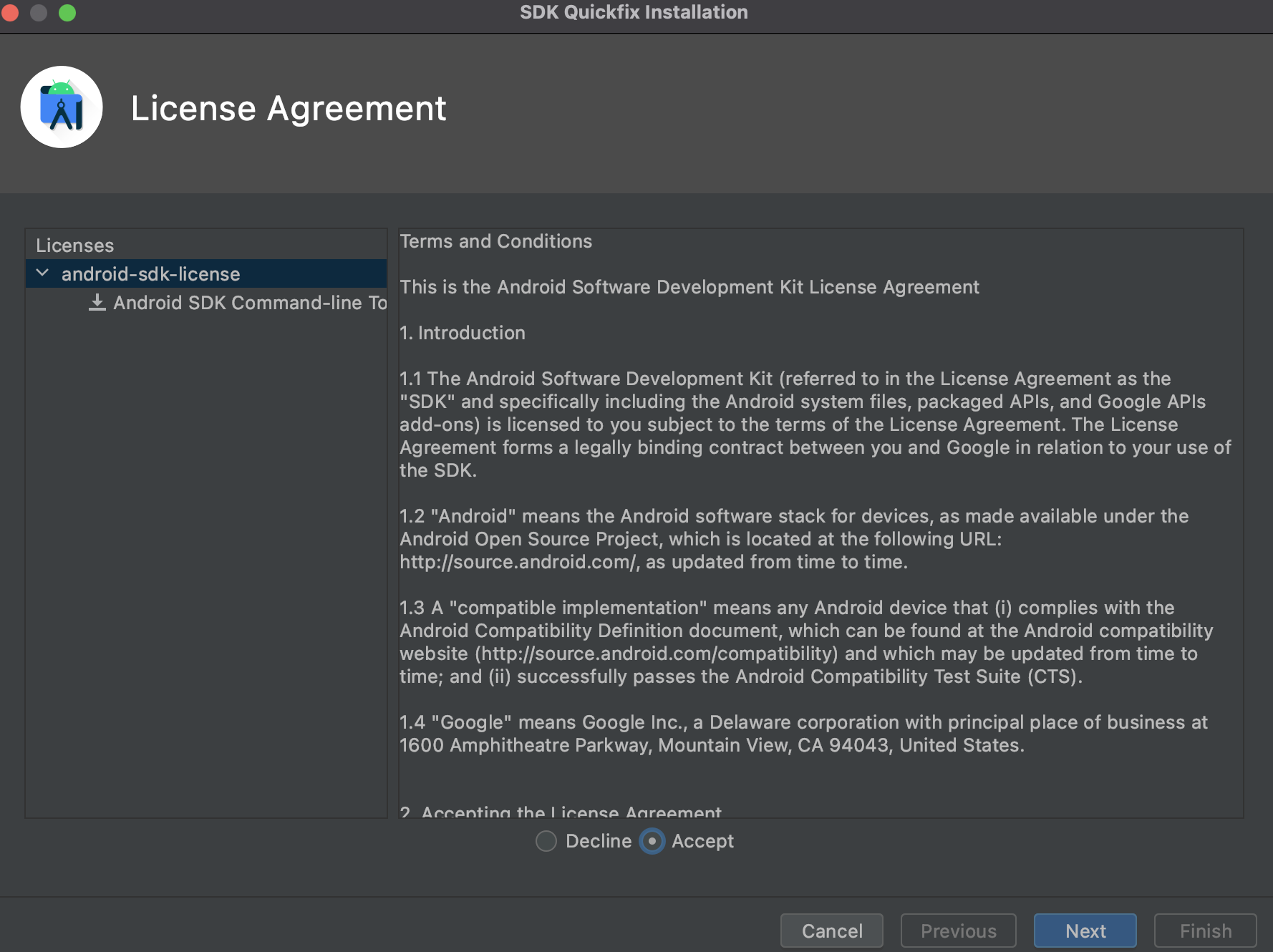
Task: Click the source.android.com/compatibility URL text
Action: (657, 654)
